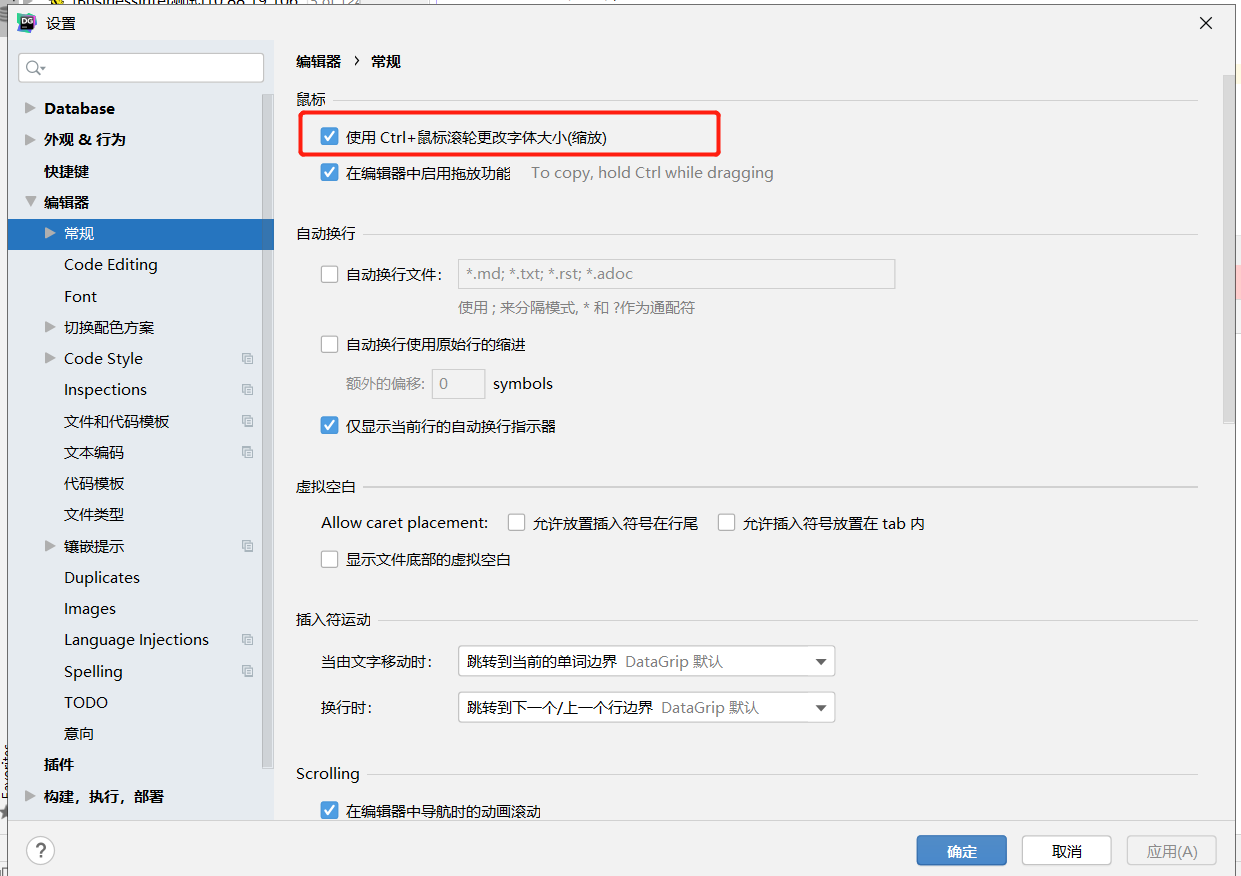Enable the 自动换行文件 checkbox
Image resolution: width=1241 pixels, height=876 pixels.
[329, 274]
